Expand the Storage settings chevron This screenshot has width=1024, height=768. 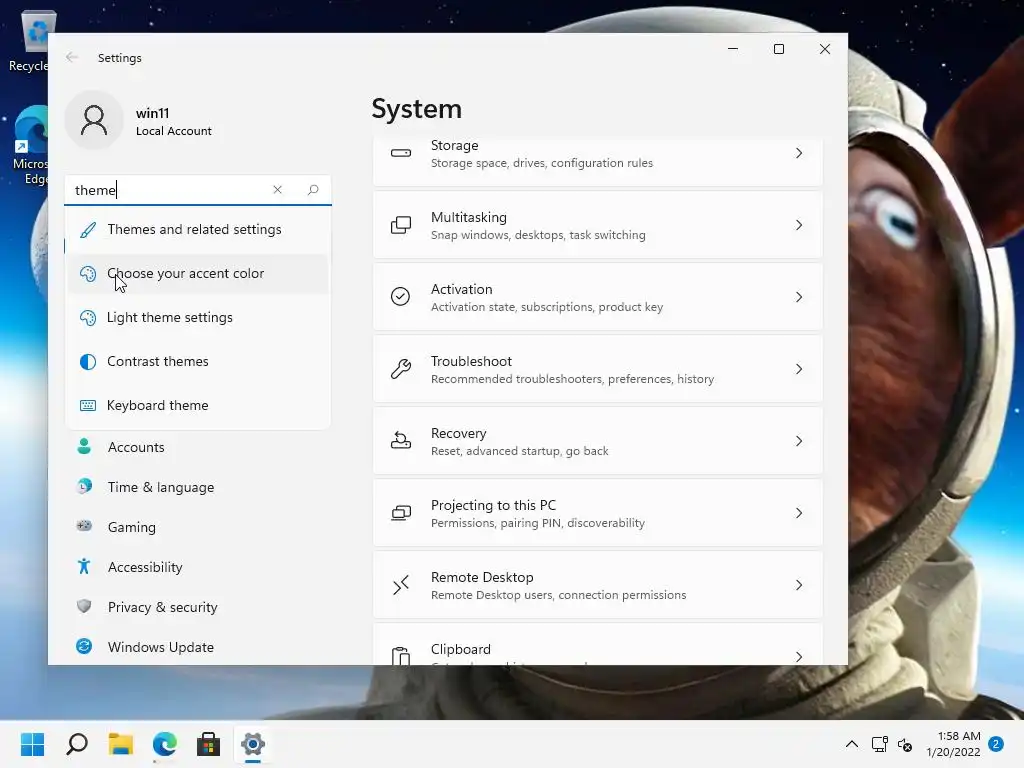[x=799, y=153]
